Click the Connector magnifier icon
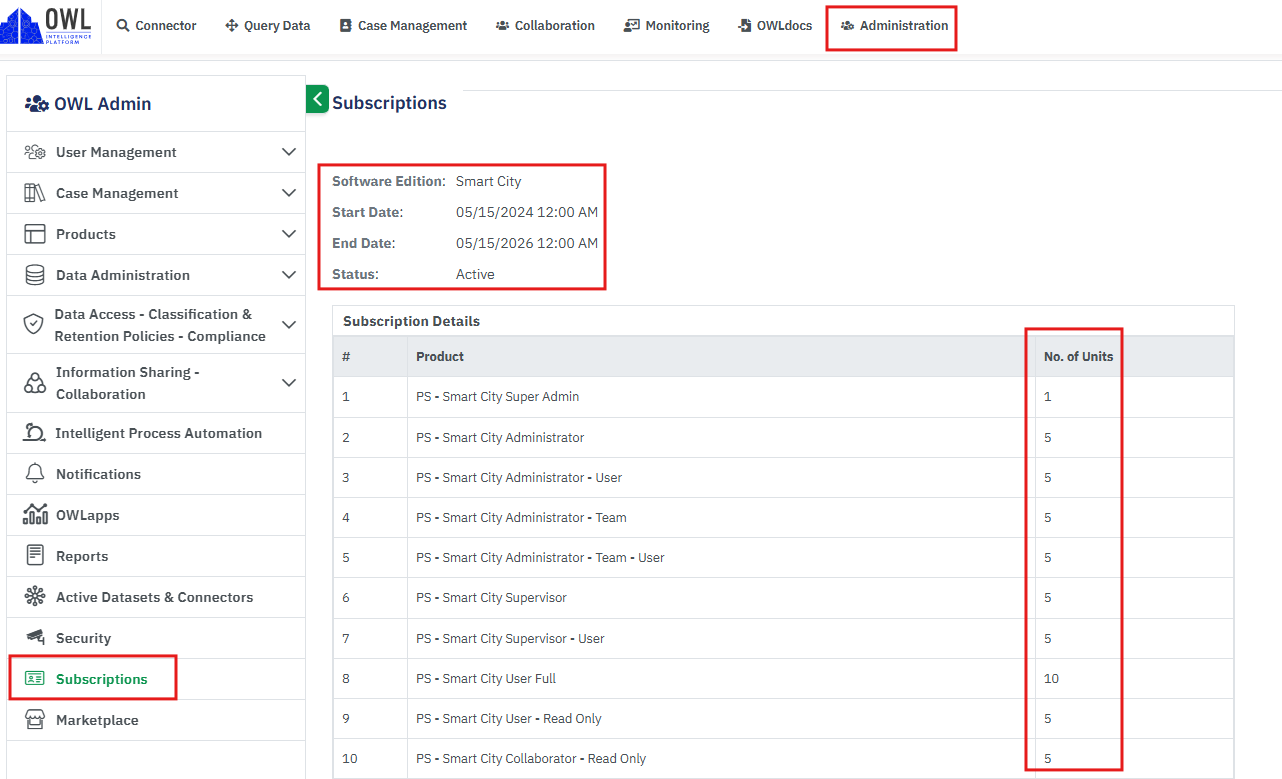 (x=123, y=26)
